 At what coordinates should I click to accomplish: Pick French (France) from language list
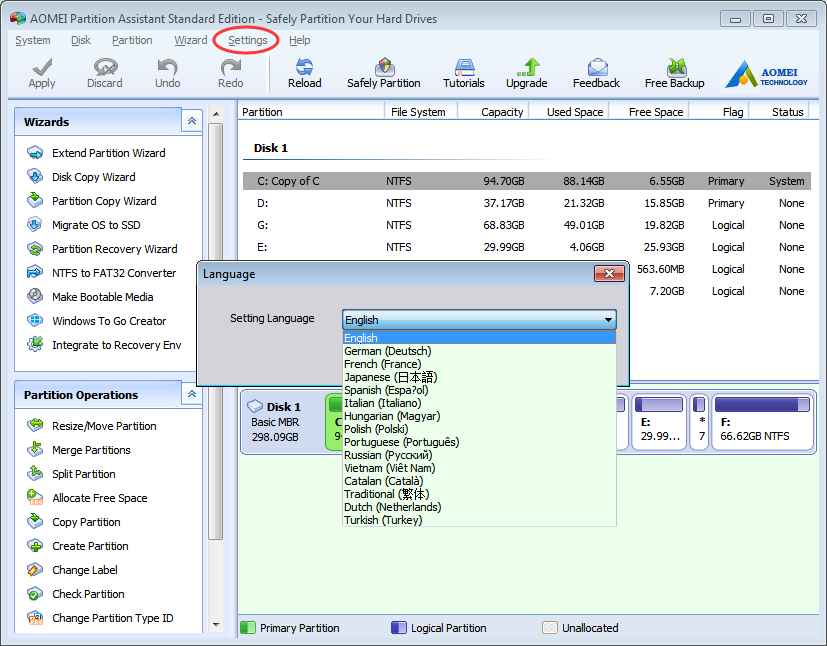pyautogui.click(x=479, y=364)
